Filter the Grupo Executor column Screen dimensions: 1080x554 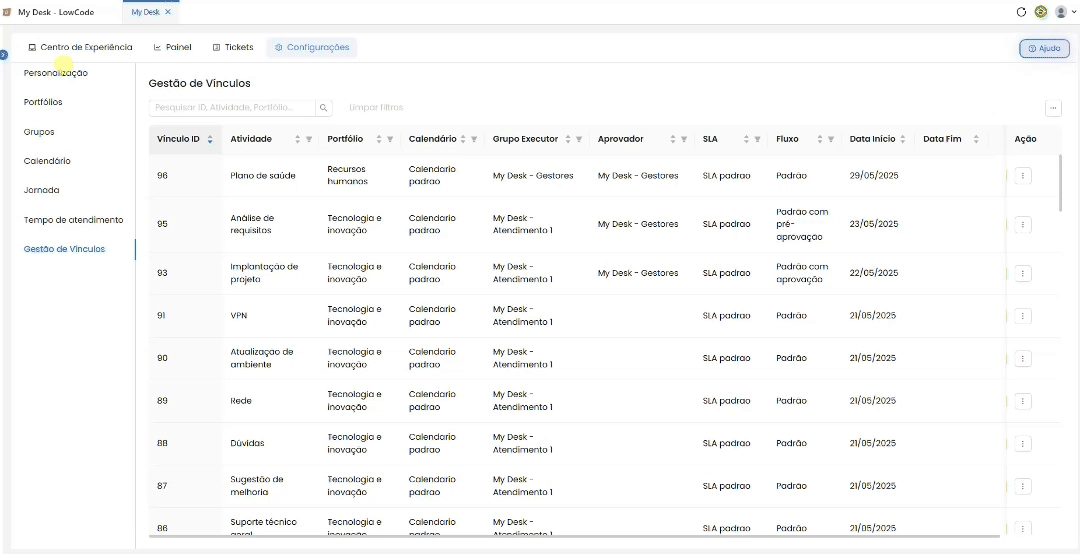click(x=579, y=139)
